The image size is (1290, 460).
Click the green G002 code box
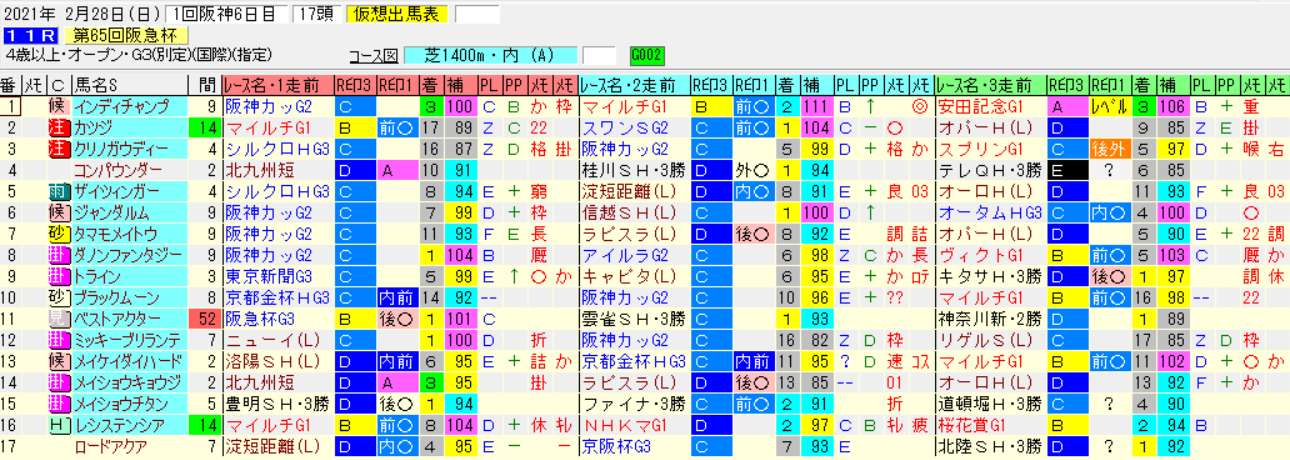648,54
